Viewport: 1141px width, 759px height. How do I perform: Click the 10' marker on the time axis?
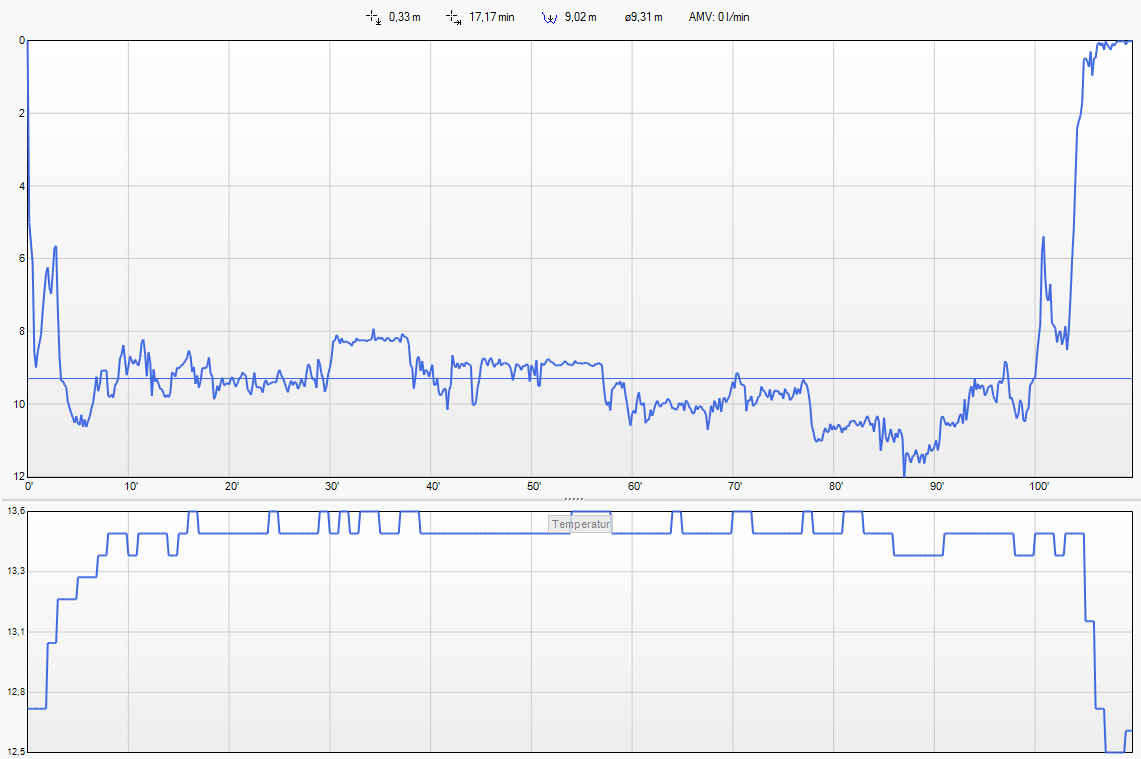tap(130, 487)
